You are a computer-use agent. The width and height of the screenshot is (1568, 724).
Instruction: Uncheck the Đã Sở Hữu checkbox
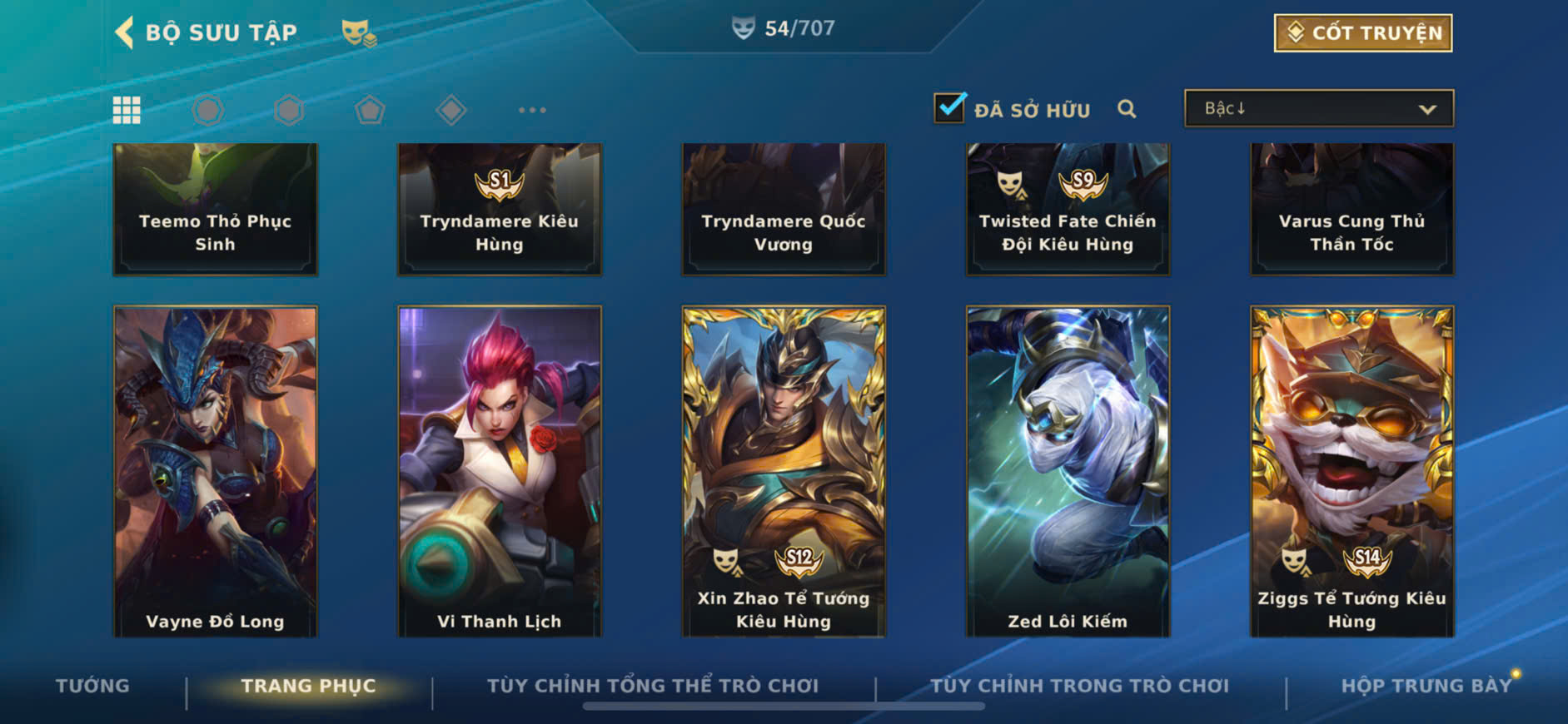[x=949, y=108]
